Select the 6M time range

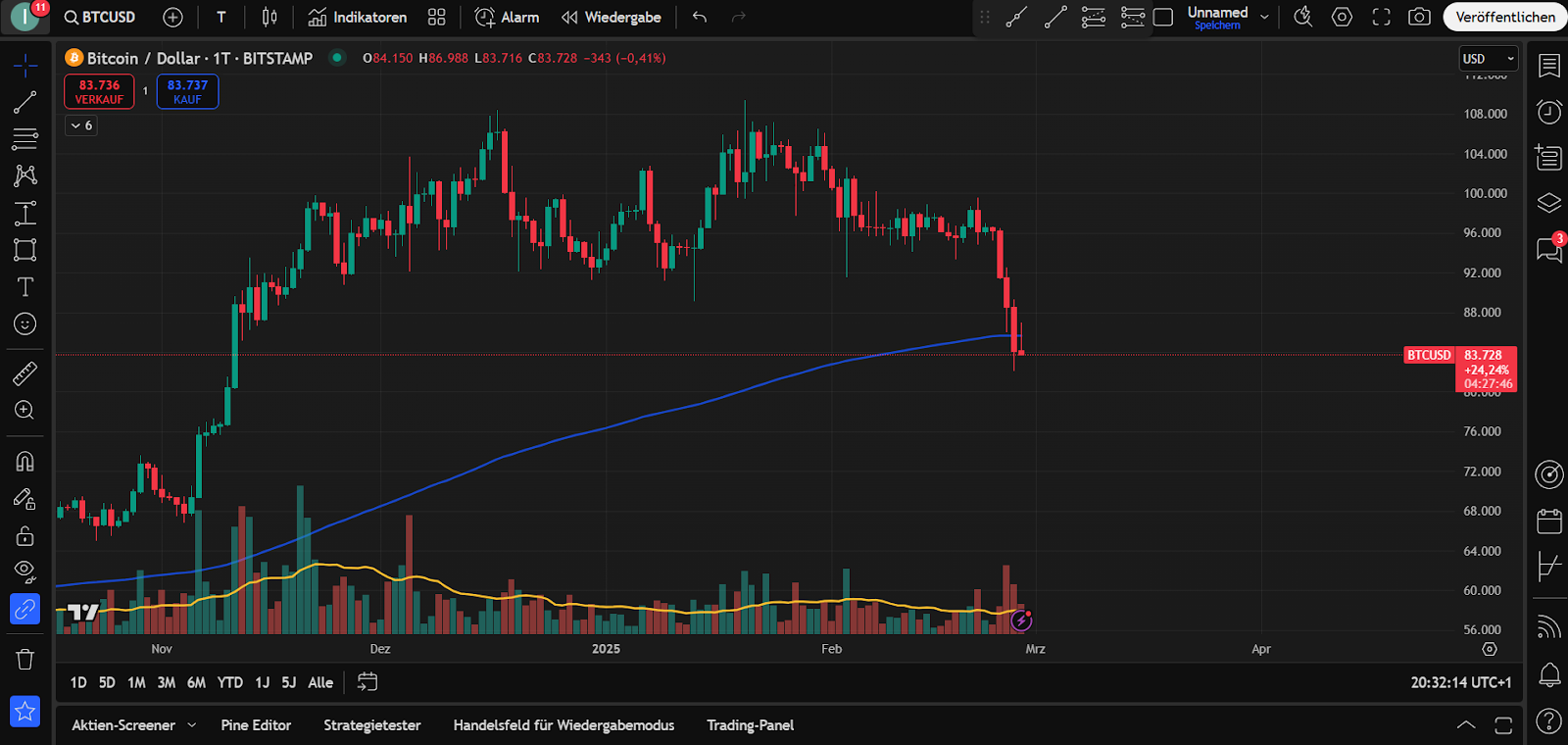pos(196,682)
